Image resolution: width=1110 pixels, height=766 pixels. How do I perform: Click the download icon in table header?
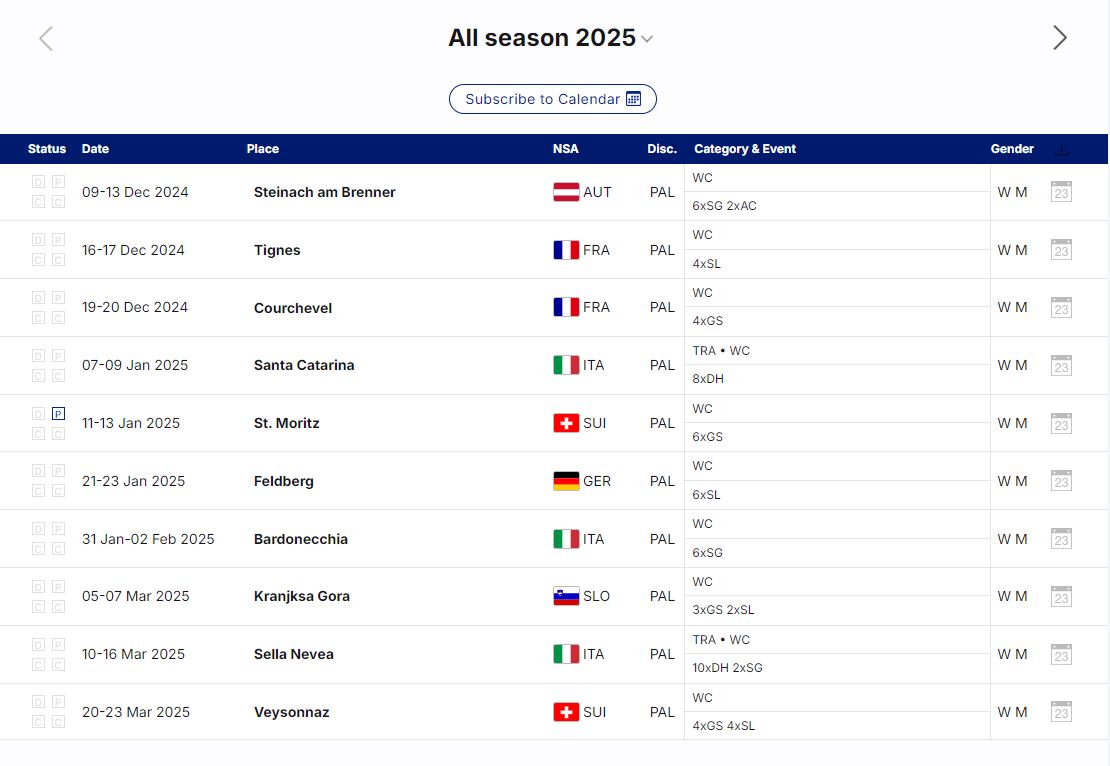pos(1062,150)
